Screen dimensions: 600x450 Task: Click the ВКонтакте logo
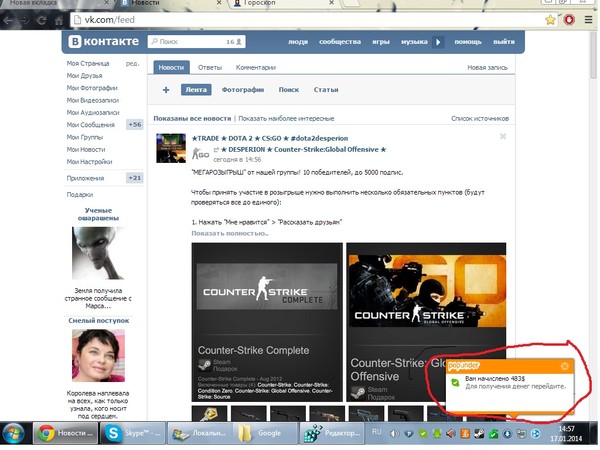point(103,41)
